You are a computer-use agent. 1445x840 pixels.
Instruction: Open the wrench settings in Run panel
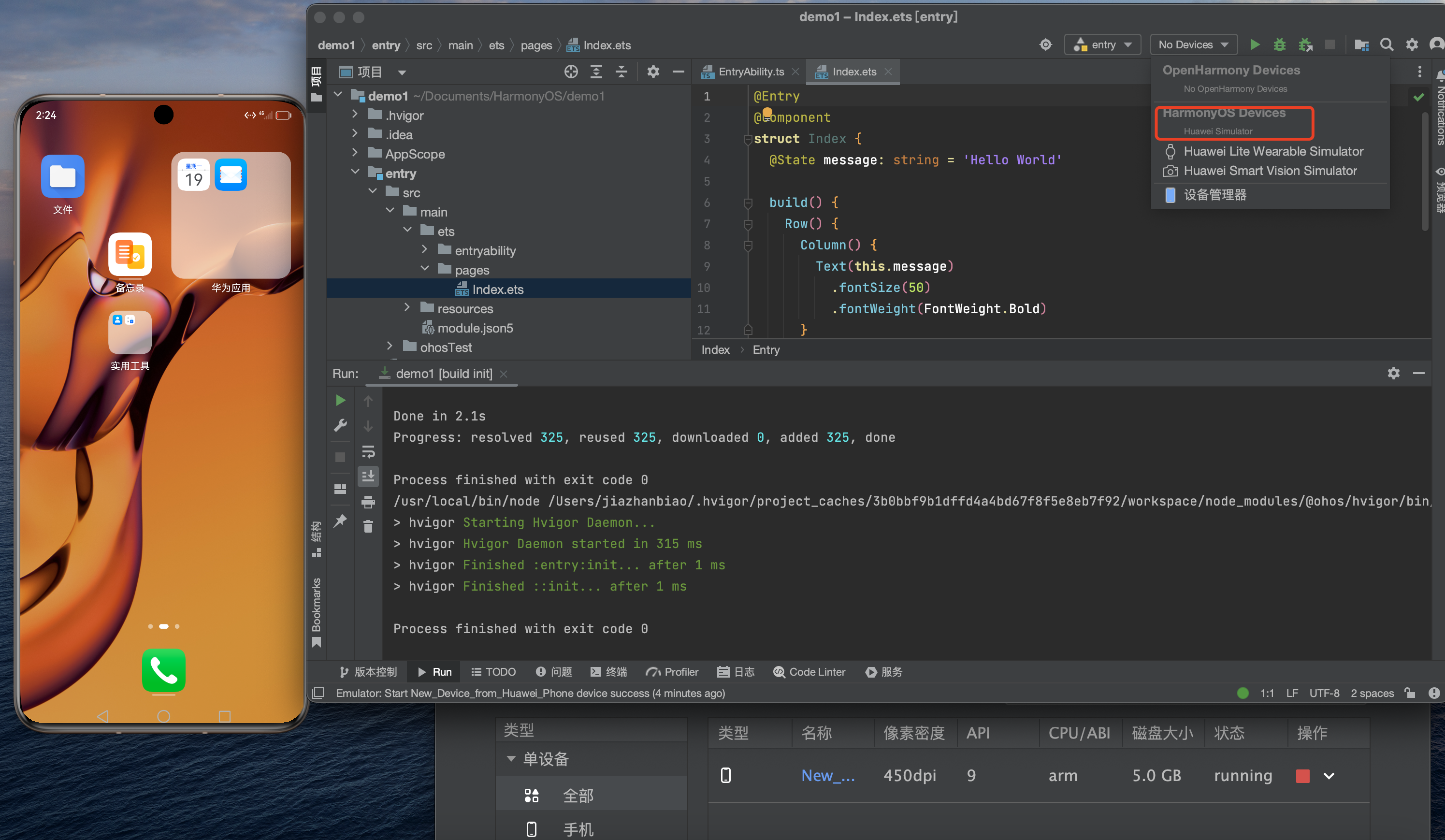[x=340, y=425]
